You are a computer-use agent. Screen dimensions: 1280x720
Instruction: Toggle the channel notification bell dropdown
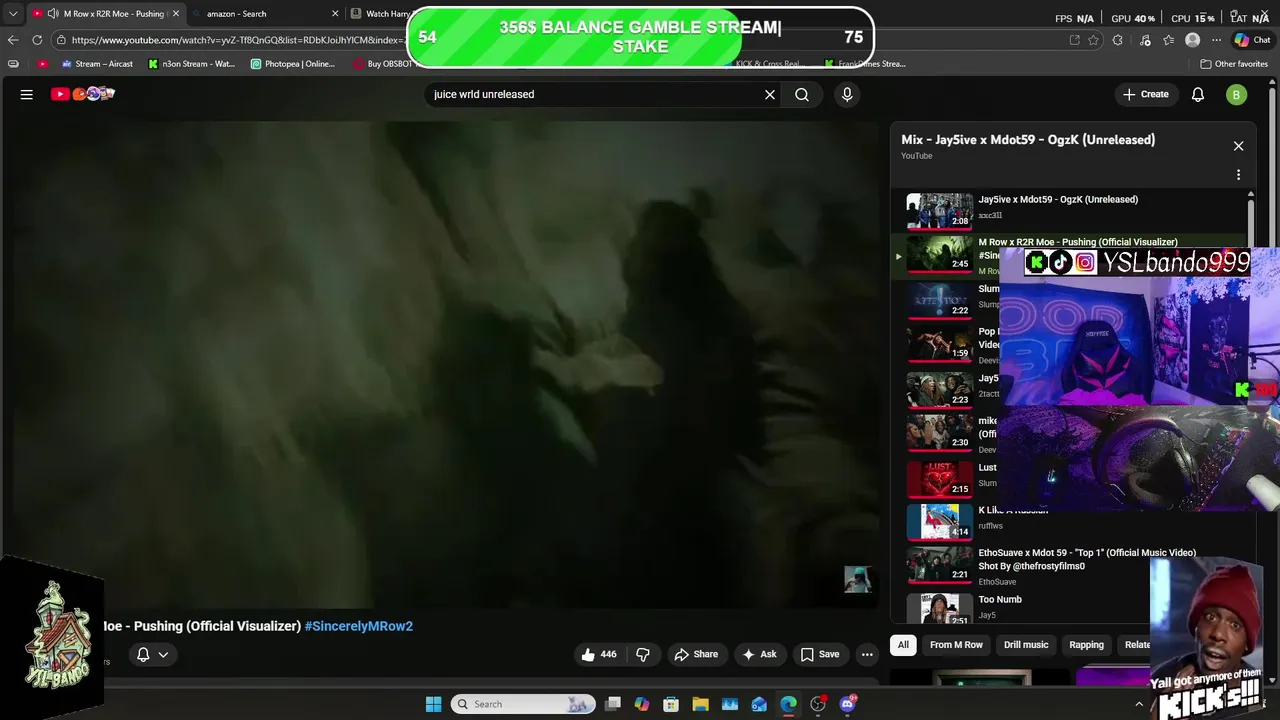151,654
